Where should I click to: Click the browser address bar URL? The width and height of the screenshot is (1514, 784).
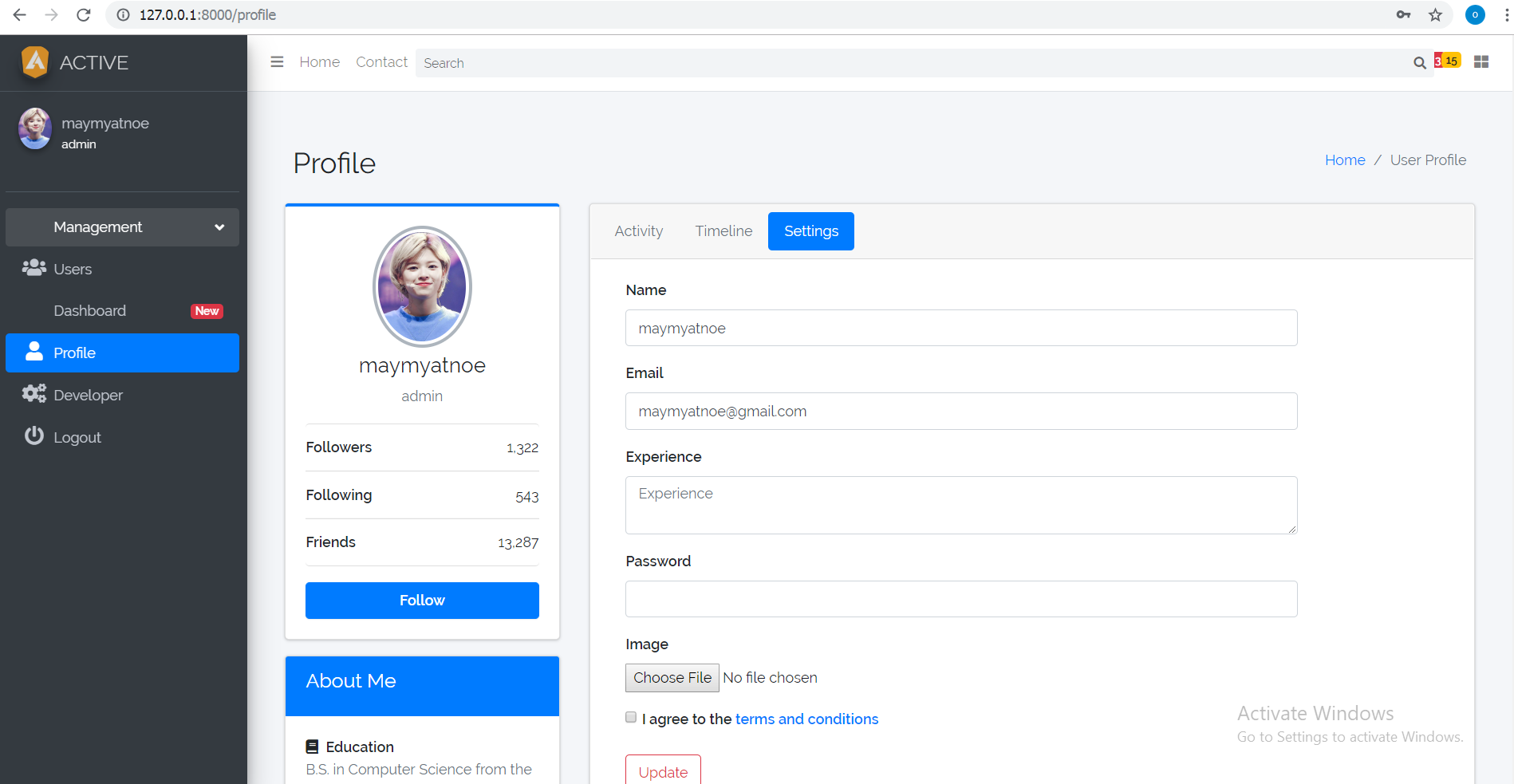pos(207,14)
